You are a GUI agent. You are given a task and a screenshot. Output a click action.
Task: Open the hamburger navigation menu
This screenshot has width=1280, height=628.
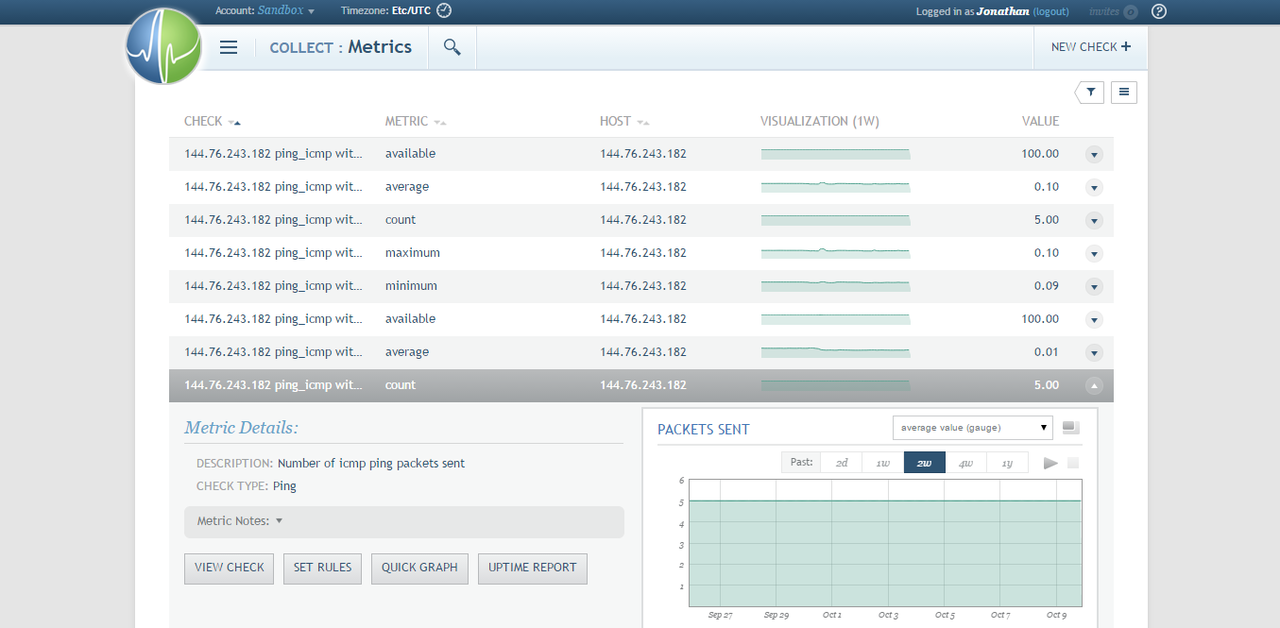pos(228,47)
